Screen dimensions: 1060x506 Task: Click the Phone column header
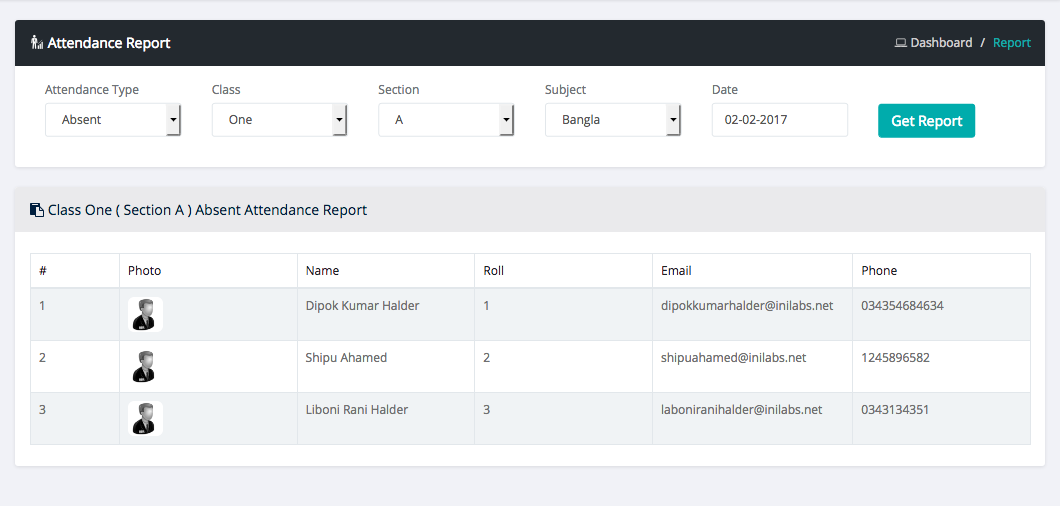pos(879,271)
